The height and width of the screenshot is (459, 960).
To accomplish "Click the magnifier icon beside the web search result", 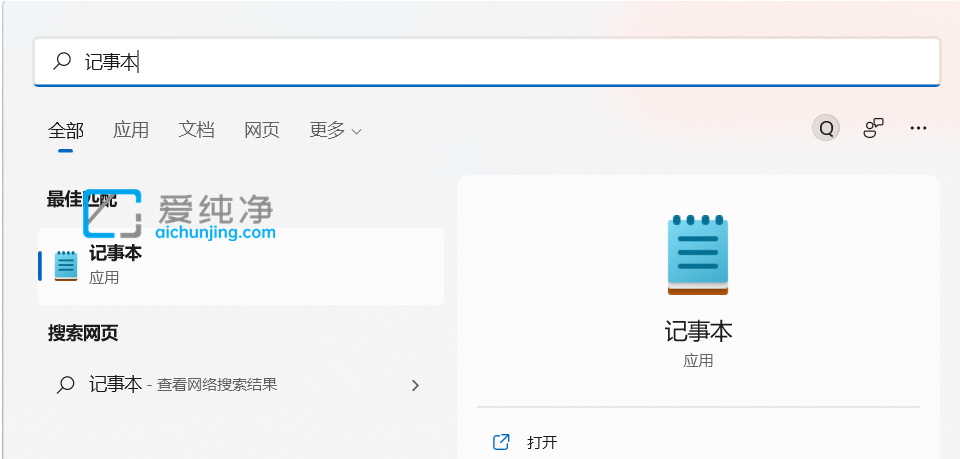I will (66, 385).
